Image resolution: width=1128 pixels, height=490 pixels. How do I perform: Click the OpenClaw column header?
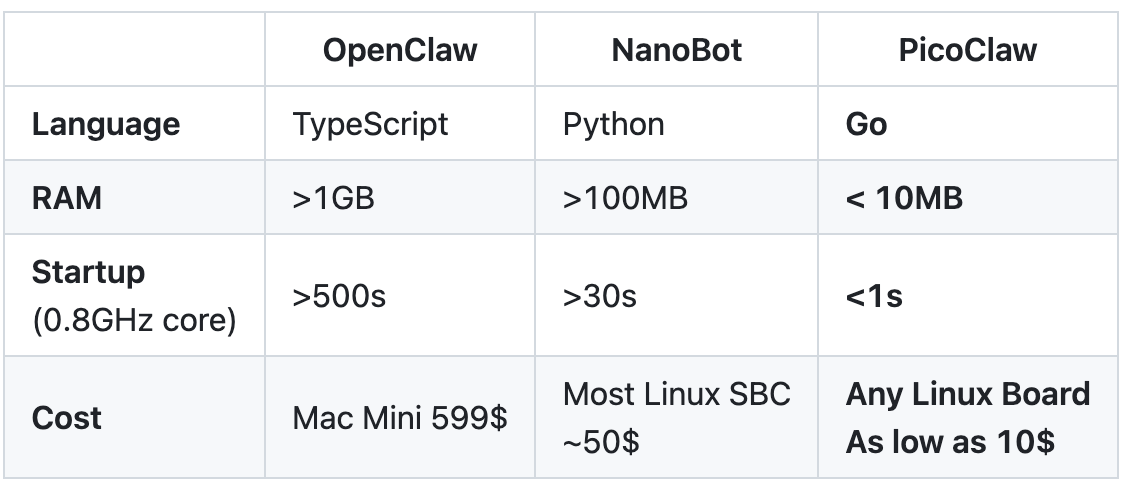[399, 49]
